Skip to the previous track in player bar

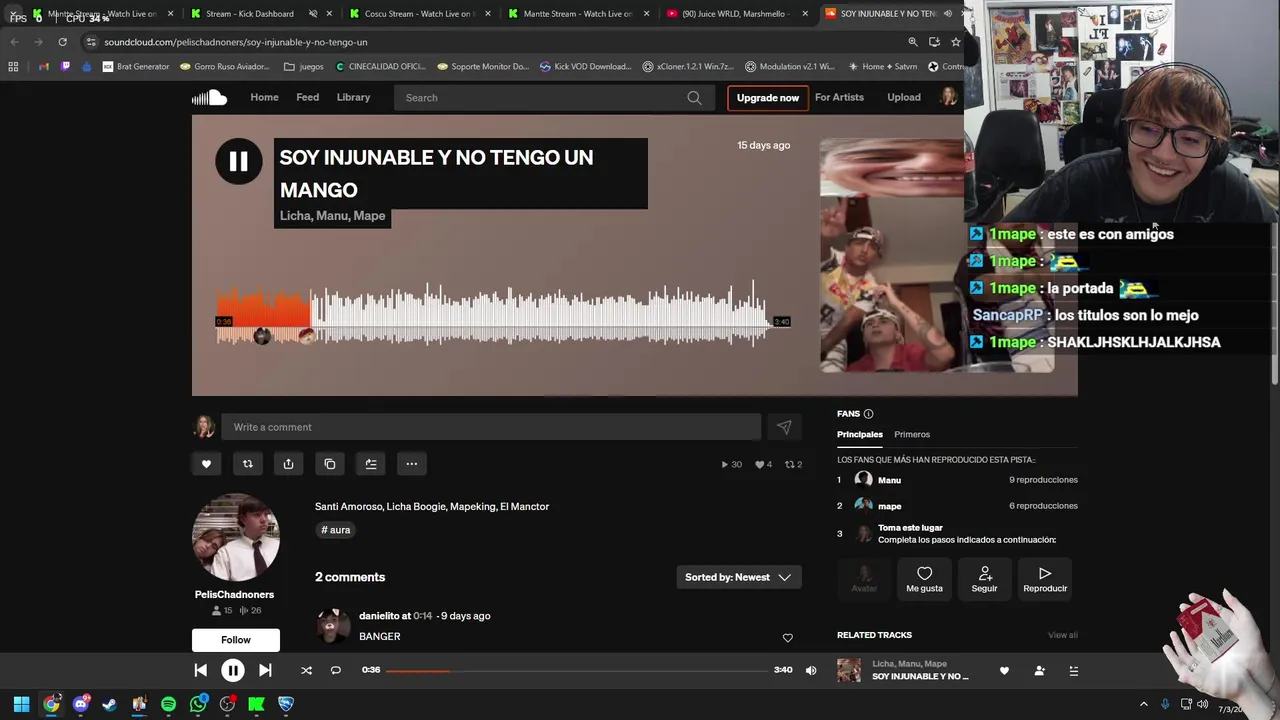pyautogui.click(x=200, y=670)
